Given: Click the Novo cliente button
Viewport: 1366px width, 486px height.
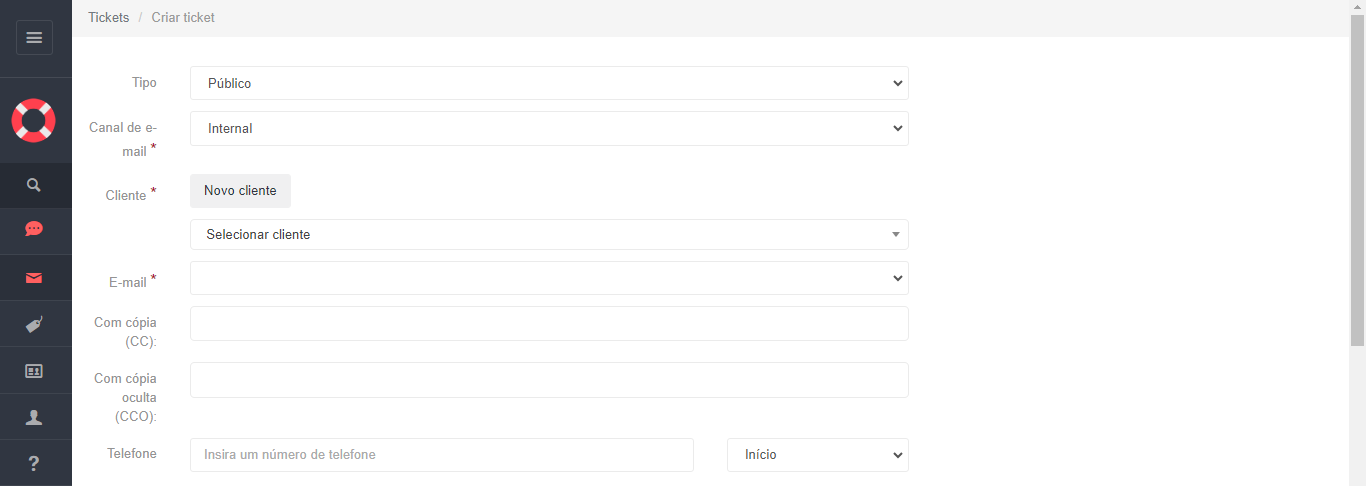Looking at the screenshot, I should point(240,190).
